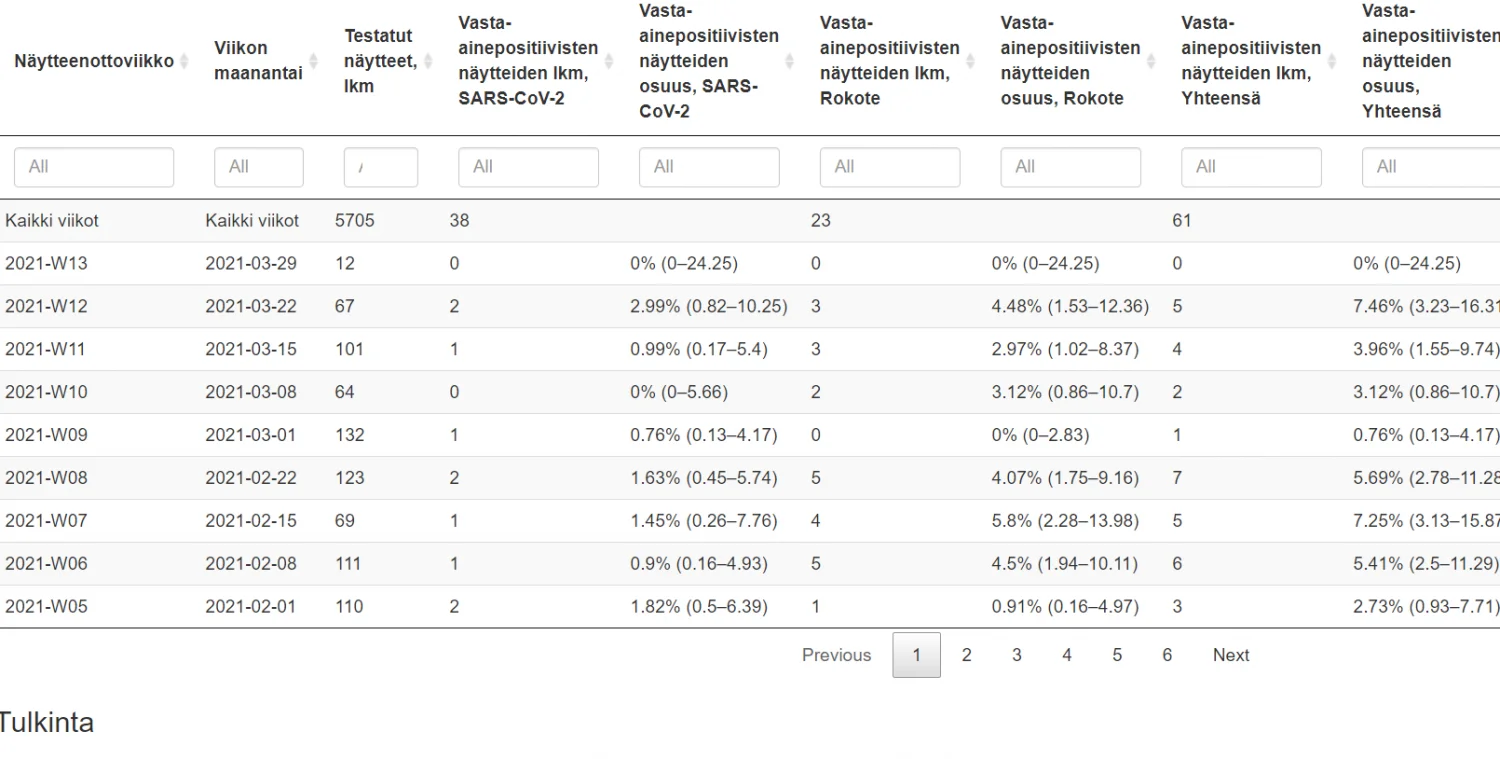Screen dimensions: 1500x759
Task: Switch to table page 4
Action: pos(1067,655)
